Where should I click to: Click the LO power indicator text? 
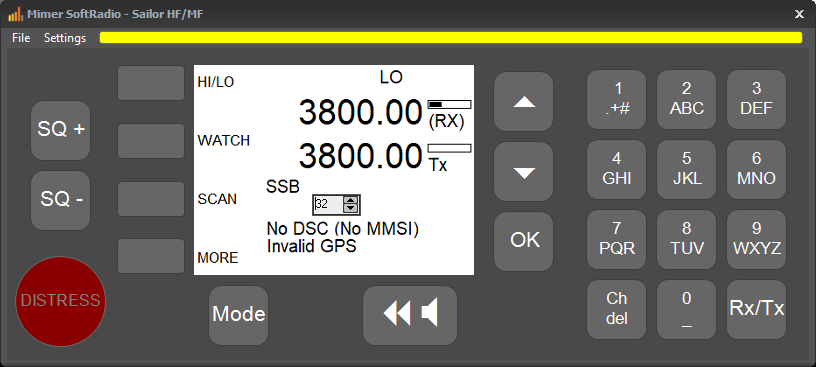(x=391, y=78)
